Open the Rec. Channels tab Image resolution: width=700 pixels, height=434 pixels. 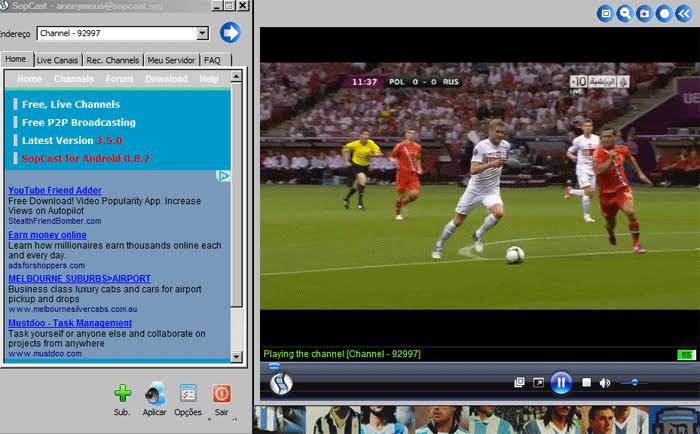click(112, 60)
